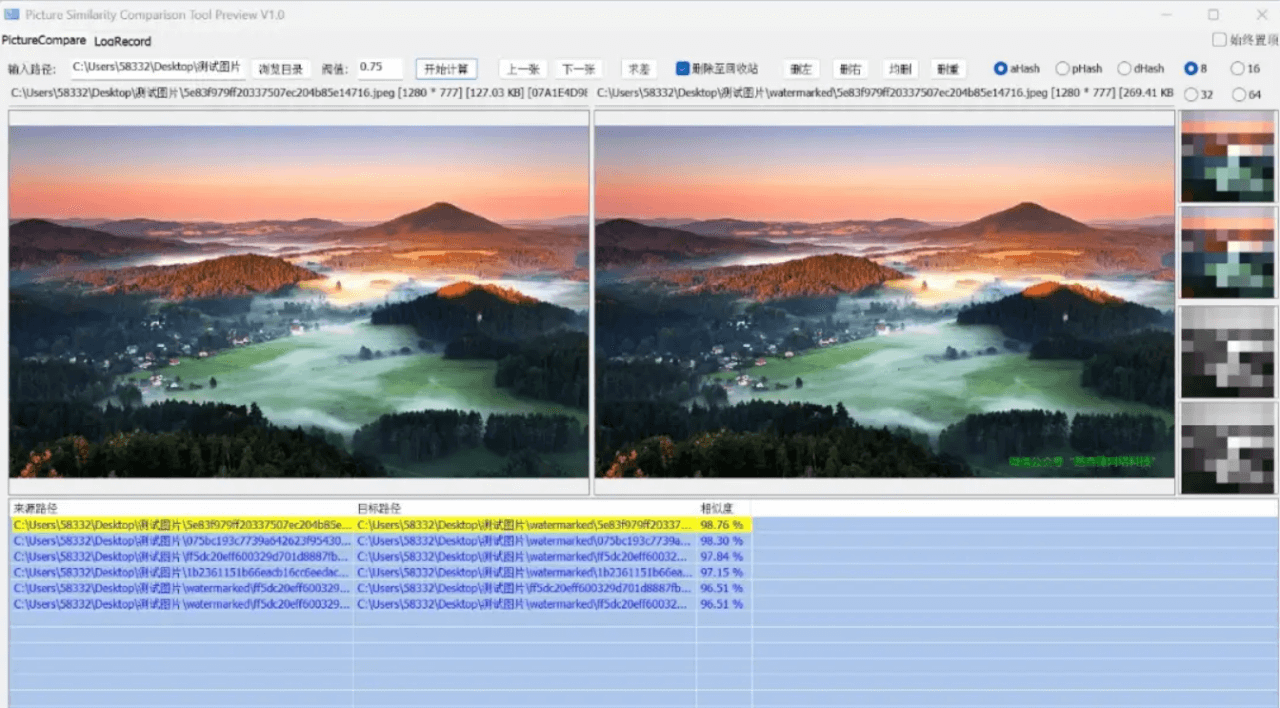This screenshot has width=1280, height=708.
Task: Click the bottom grayscale hash thumbnail
Action: 1228,448
